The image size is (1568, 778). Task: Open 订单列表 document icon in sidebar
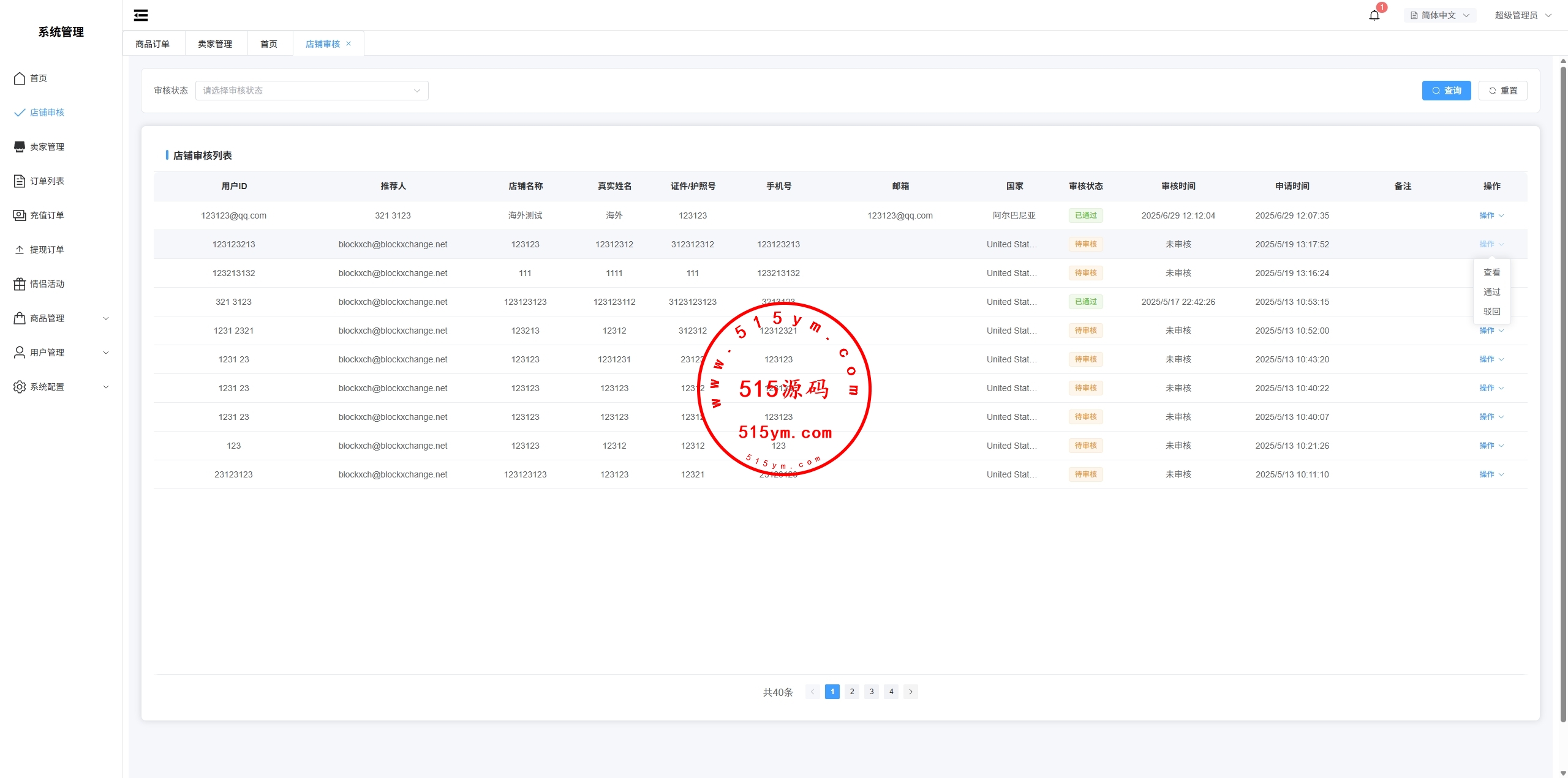20,181
